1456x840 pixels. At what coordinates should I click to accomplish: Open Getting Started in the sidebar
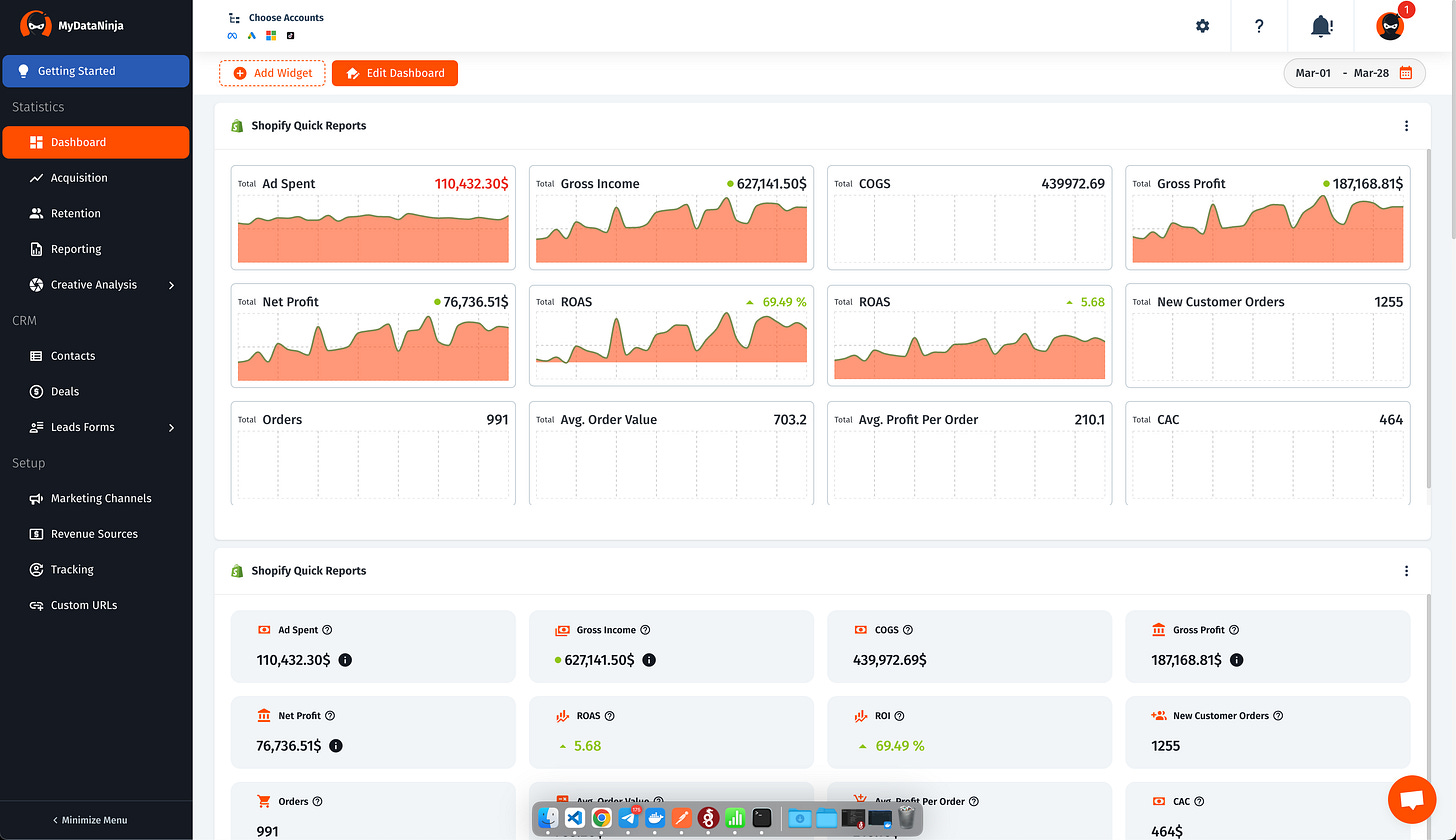click(95, 71)
